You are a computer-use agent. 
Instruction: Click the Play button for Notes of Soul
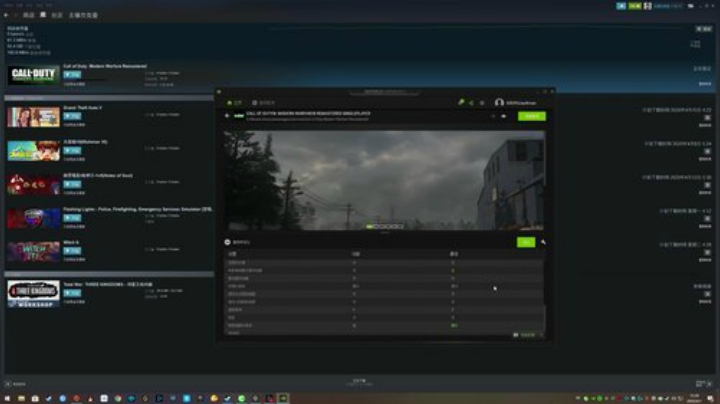click(72, 184)
